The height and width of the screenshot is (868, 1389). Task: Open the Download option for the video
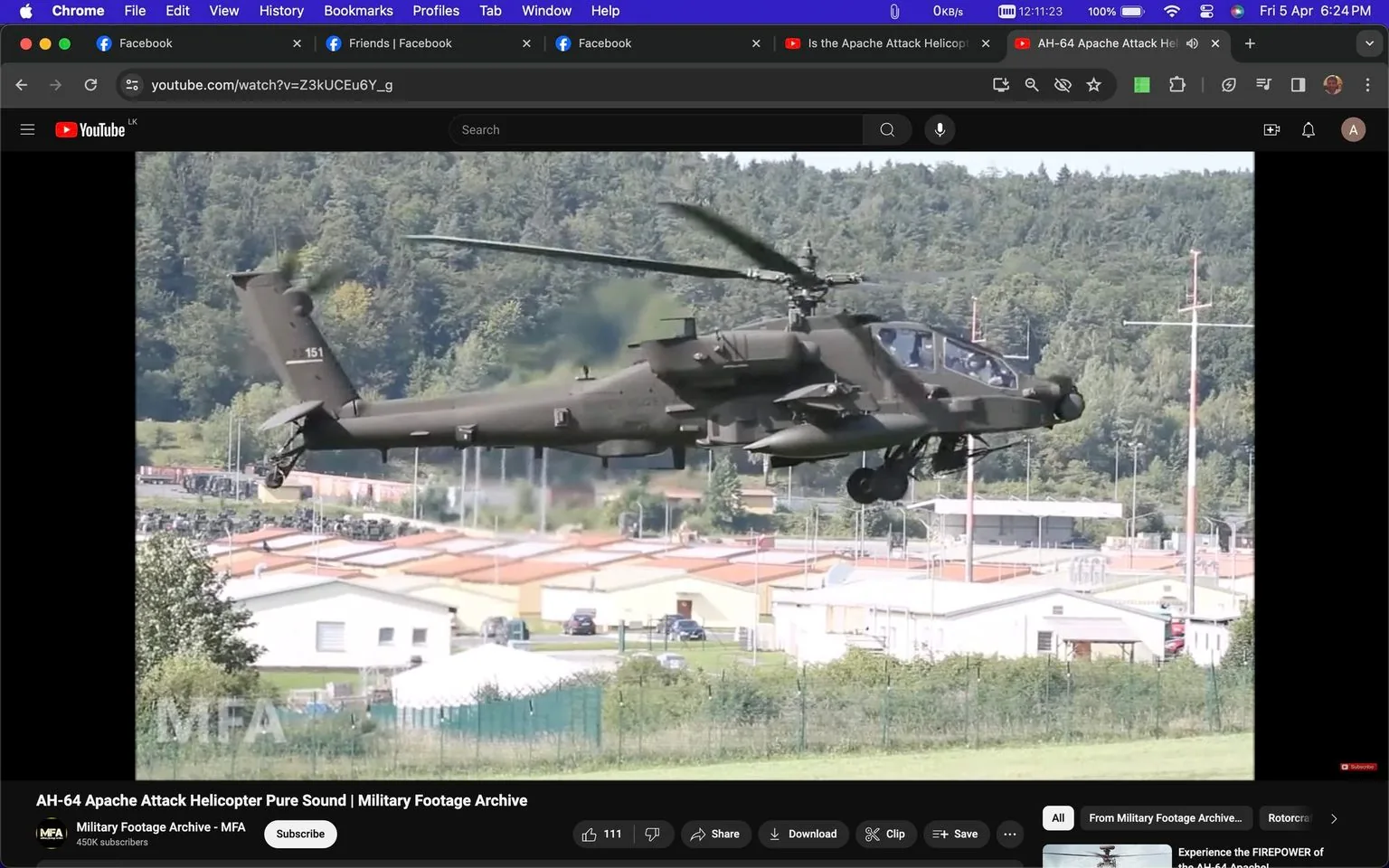click(803, 834)
